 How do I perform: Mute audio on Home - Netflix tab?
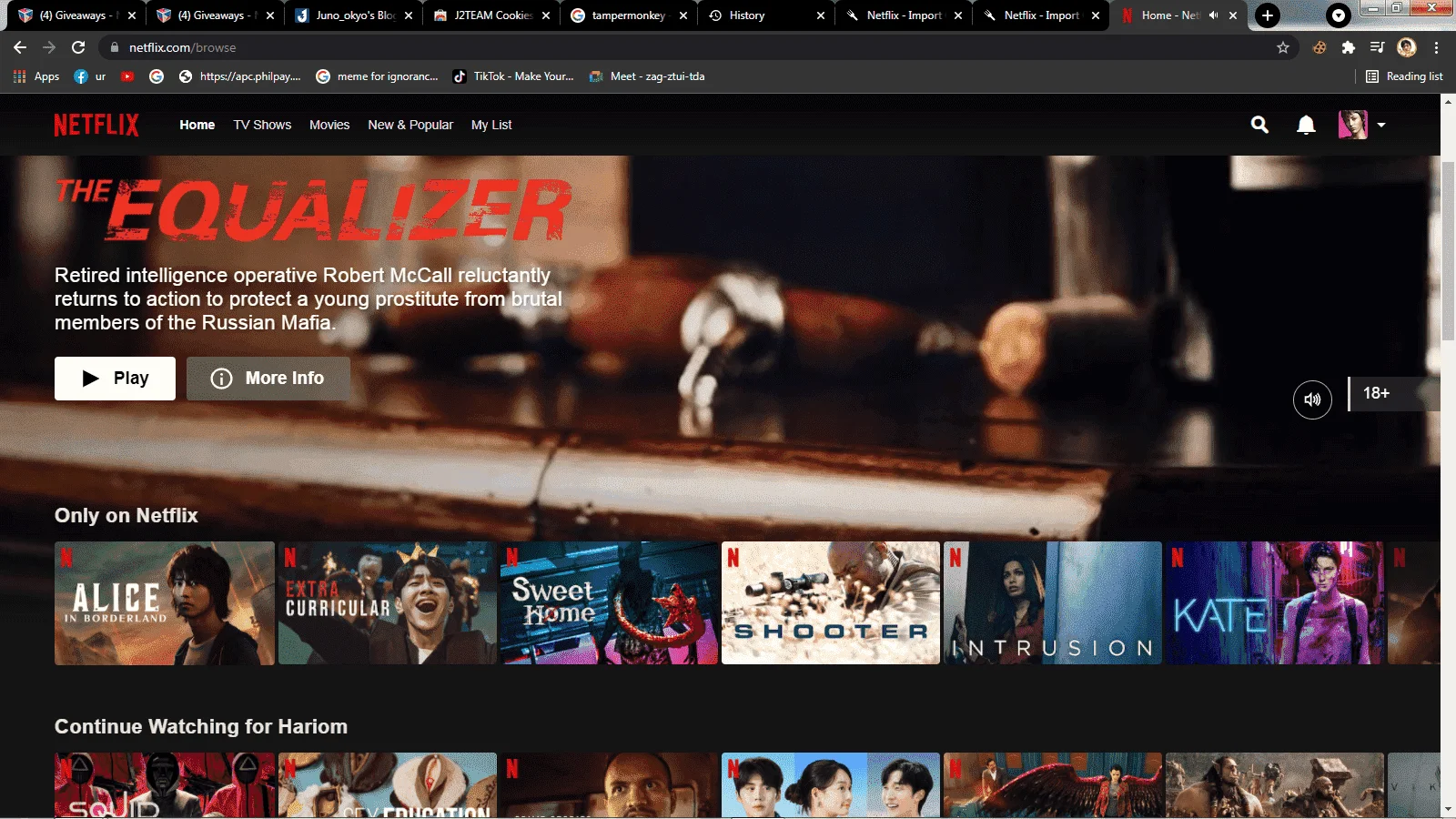coord(1213,15)
